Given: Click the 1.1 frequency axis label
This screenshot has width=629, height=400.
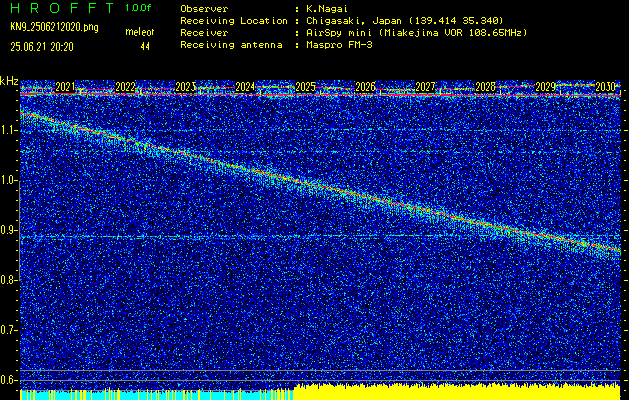Looking at the screenshot, I should [x=9, y=130].
